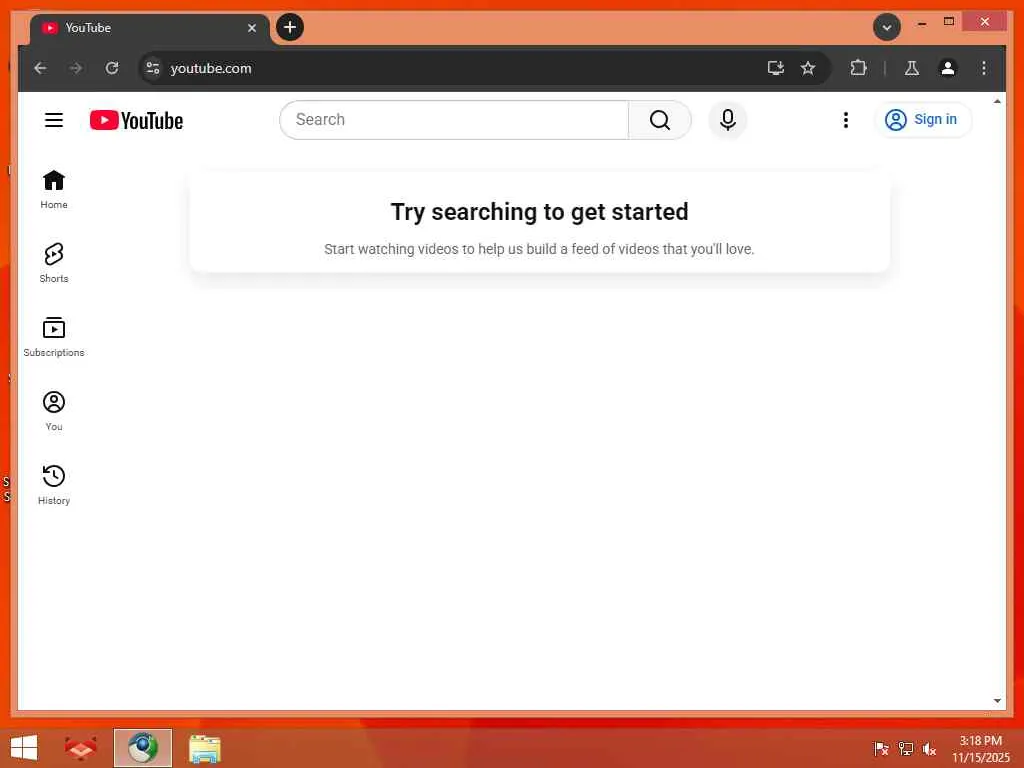Viewport: 1024px width, 768px height.
Task: Minimize the browser window
Action: point(921,23)
